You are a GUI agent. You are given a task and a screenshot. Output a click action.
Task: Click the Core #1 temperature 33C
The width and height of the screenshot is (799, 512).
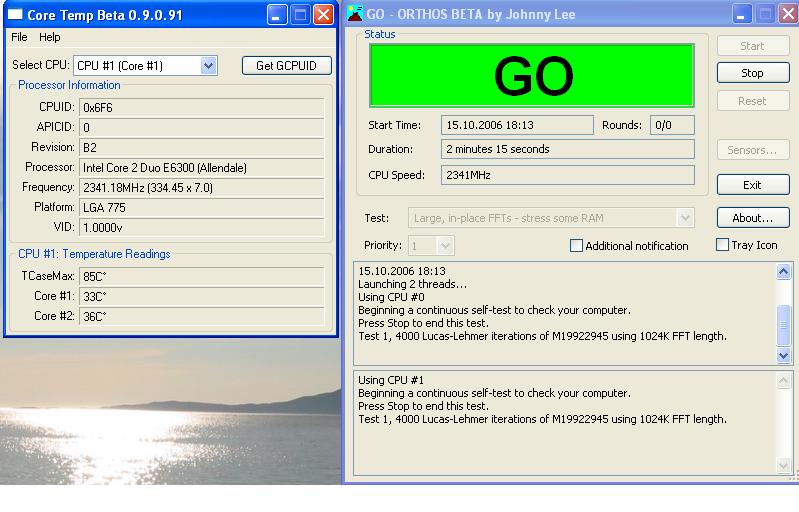point(202,296)
